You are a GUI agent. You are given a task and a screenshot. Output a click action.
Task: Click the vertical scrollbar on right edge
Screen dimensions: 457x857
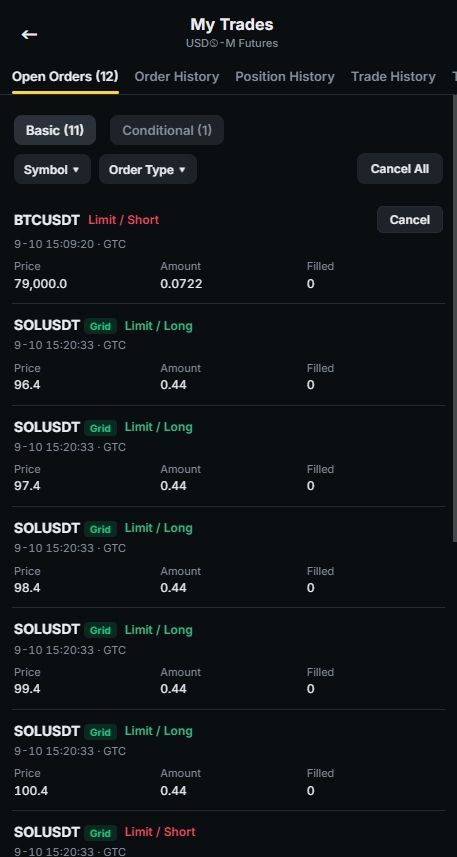coord(455,317)
